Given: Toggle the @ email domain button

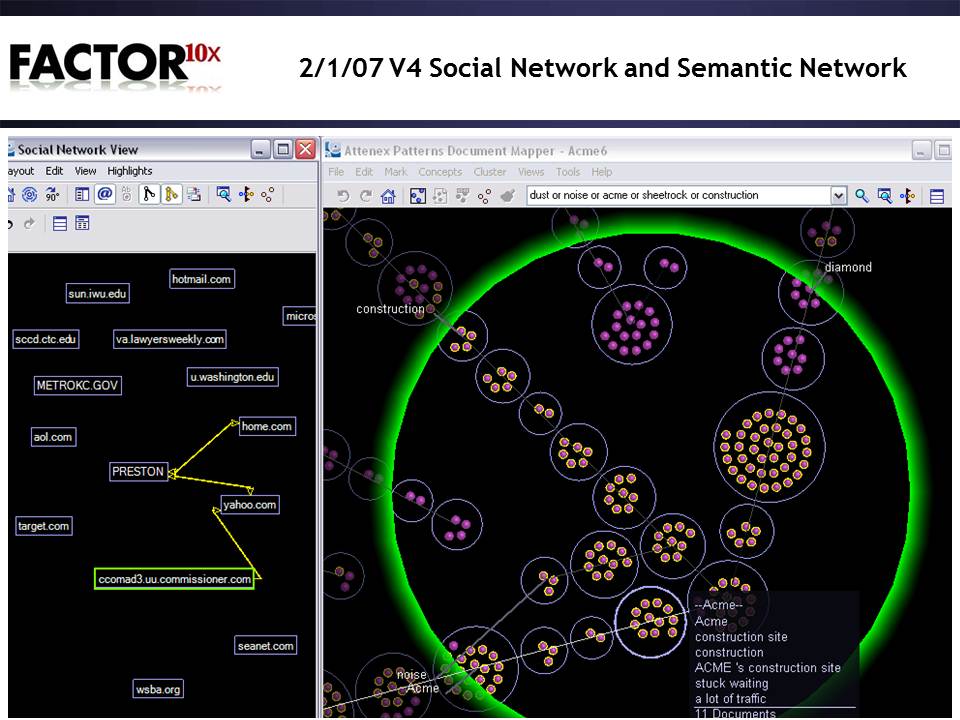Looking at the screenshot, I should click(x=105, y=195).
